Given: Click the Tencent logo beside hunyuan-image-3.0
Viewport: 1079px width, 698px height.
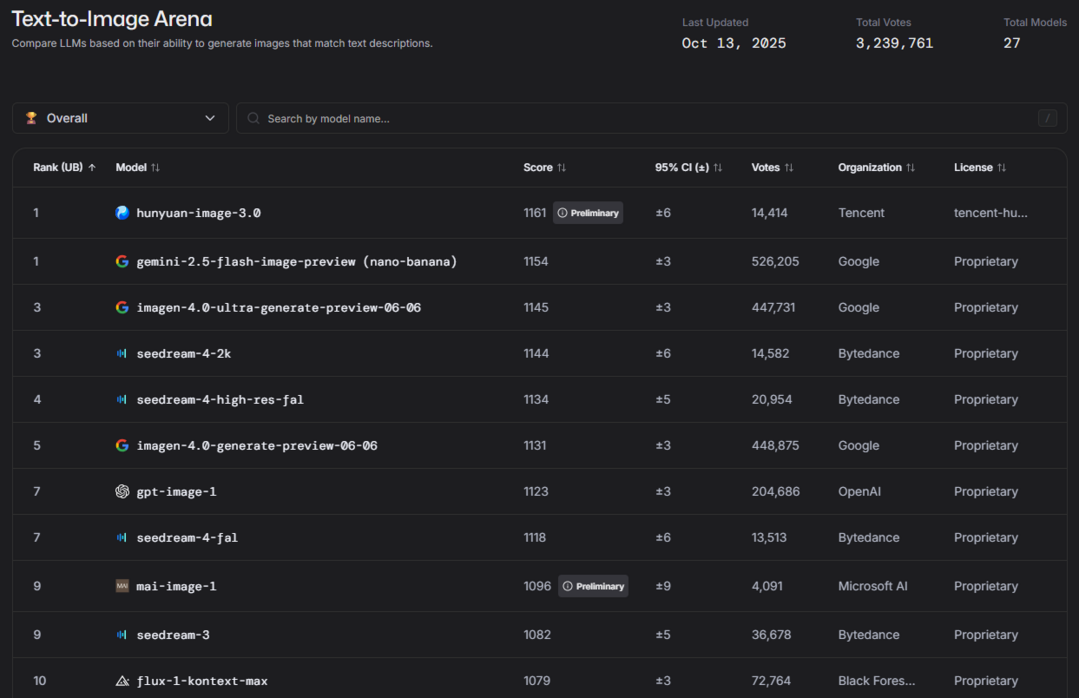Looking at the screenshot, I should 122,213.
